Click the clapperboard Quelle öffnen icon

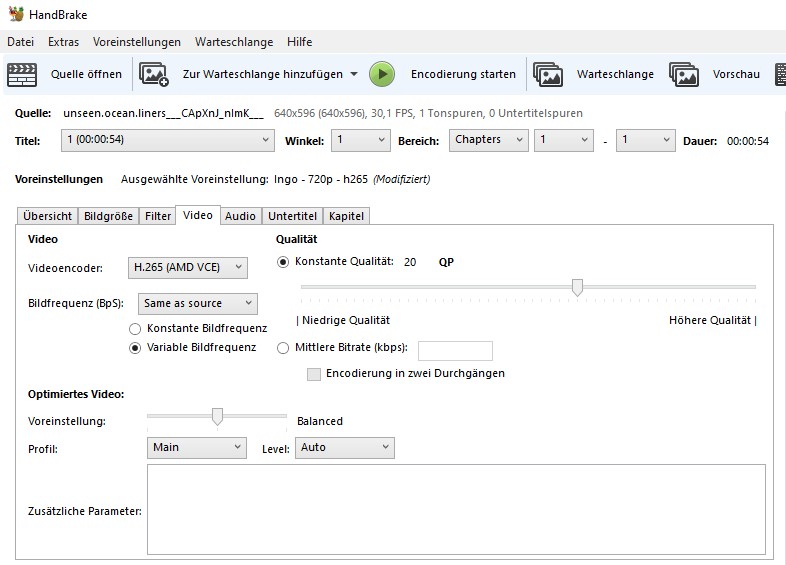tap(22, 75)
